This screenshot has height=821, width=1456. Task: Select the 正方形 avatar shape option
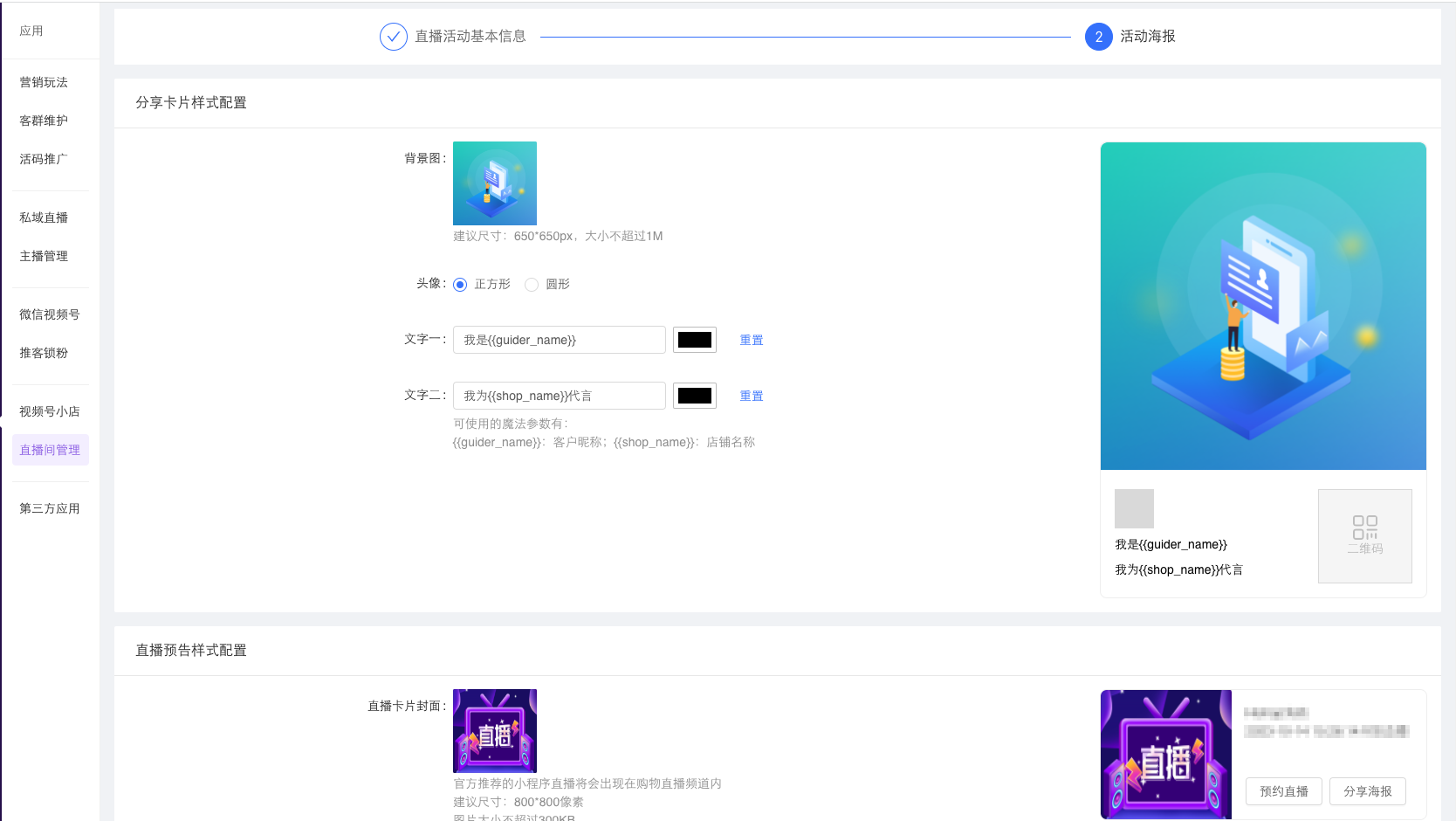460,285
